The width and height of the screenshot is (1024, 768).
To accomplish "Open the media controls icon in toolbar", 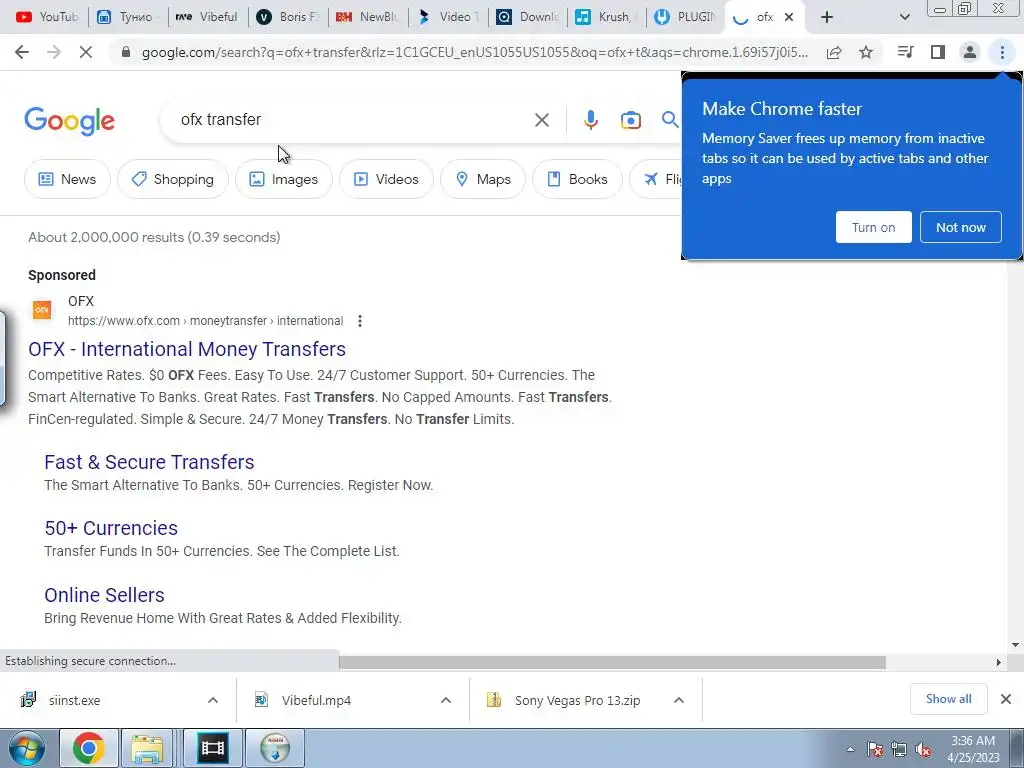I will (905, 52).
